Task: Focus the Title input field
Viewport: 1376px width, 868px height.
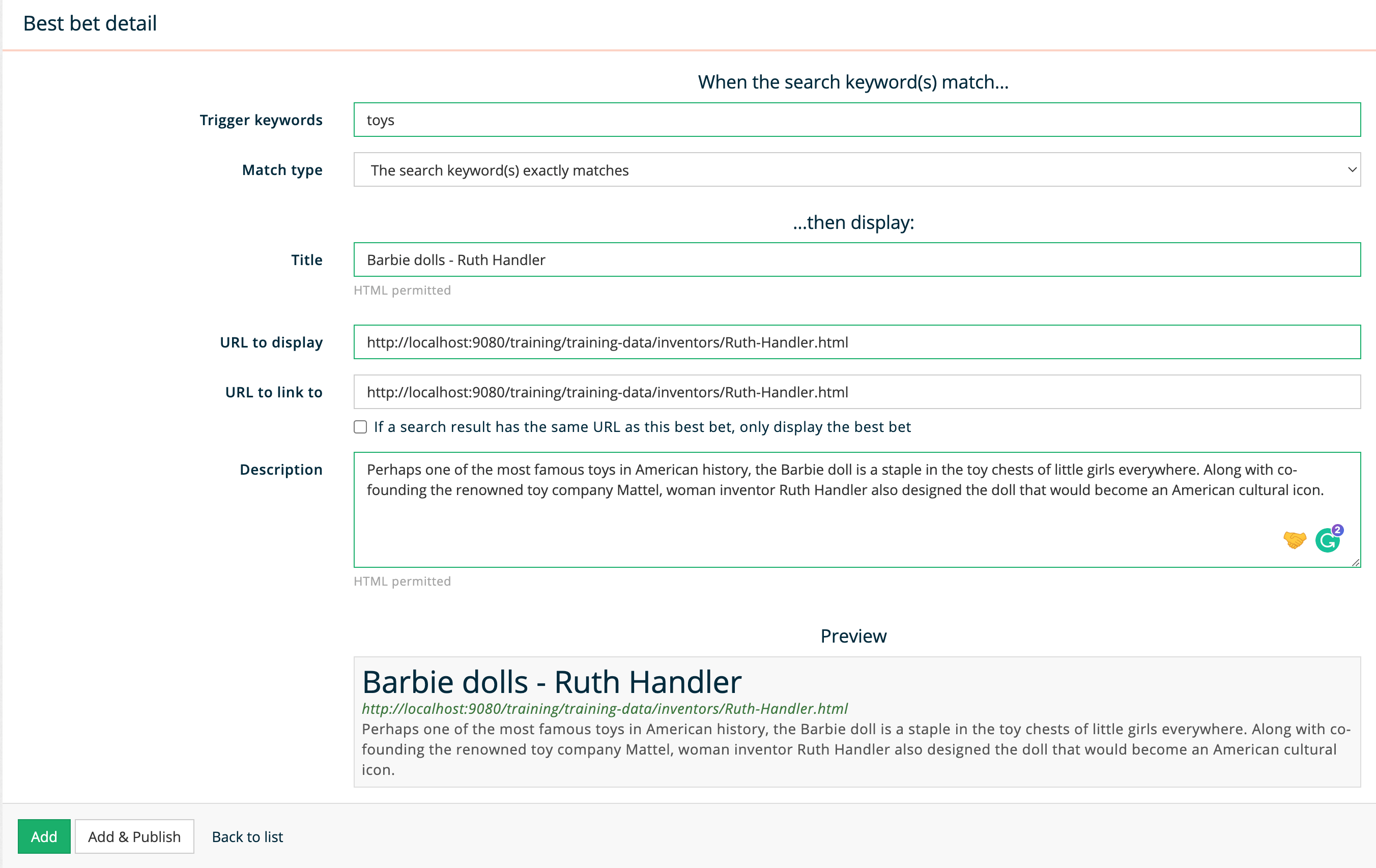Action: pos(856,260)
